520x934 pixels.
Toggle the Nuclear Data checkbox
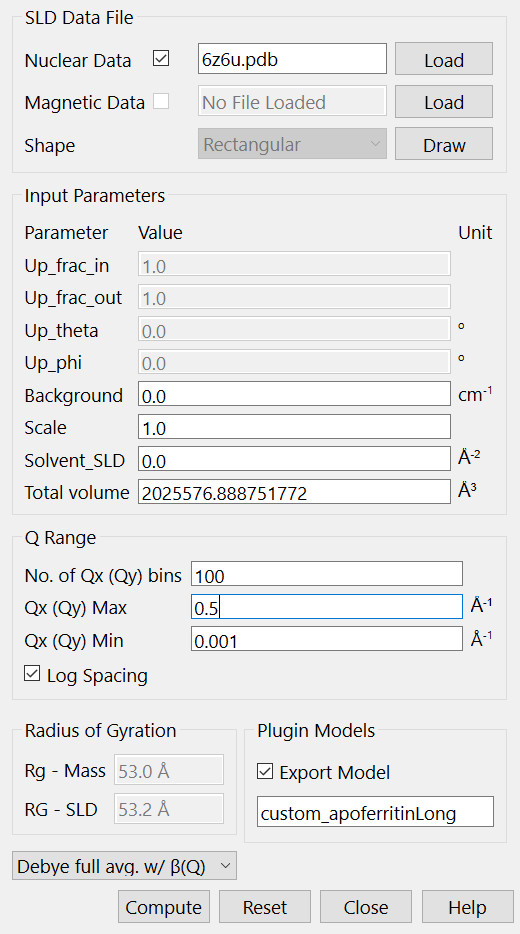pyautogui.click(x=161, y=58)
